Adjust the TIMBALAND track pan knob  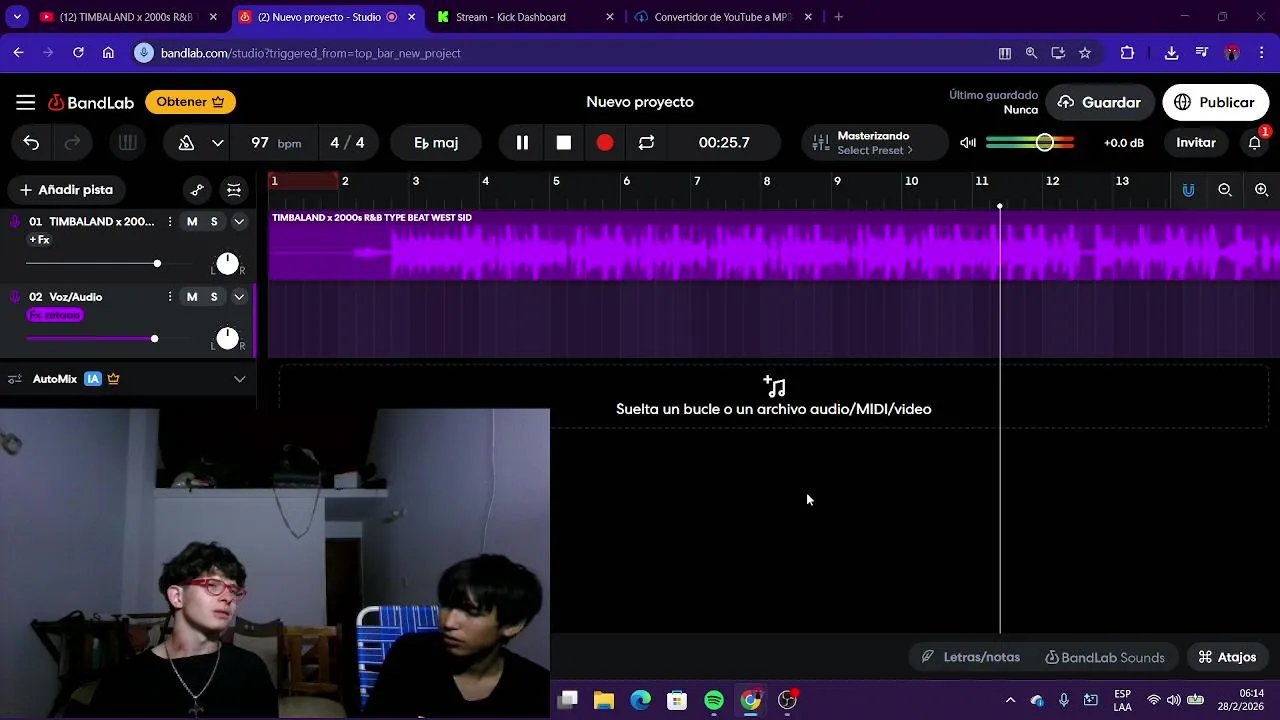(x=227, y=263)
